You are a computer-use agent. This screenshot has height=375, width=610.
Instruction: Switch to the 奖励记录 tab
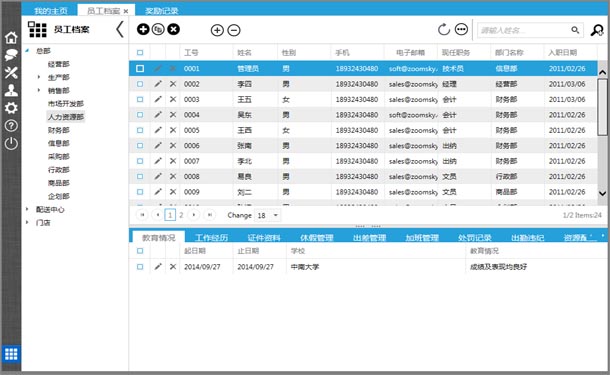161,11
